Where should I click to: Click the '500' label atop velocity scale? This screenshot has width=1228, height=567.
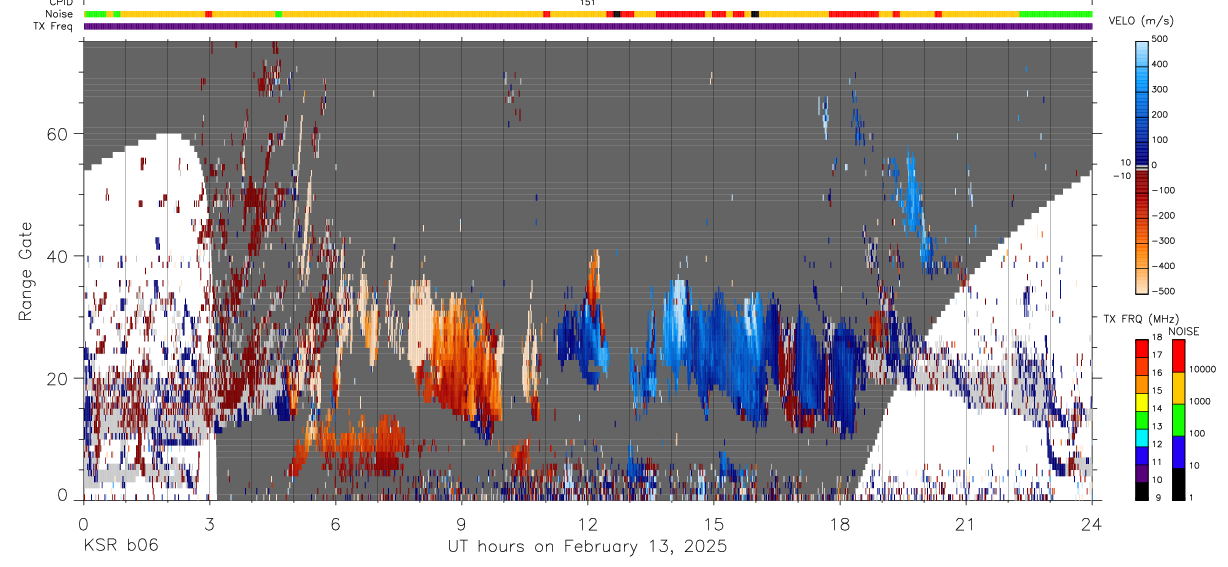[1161, 39]
